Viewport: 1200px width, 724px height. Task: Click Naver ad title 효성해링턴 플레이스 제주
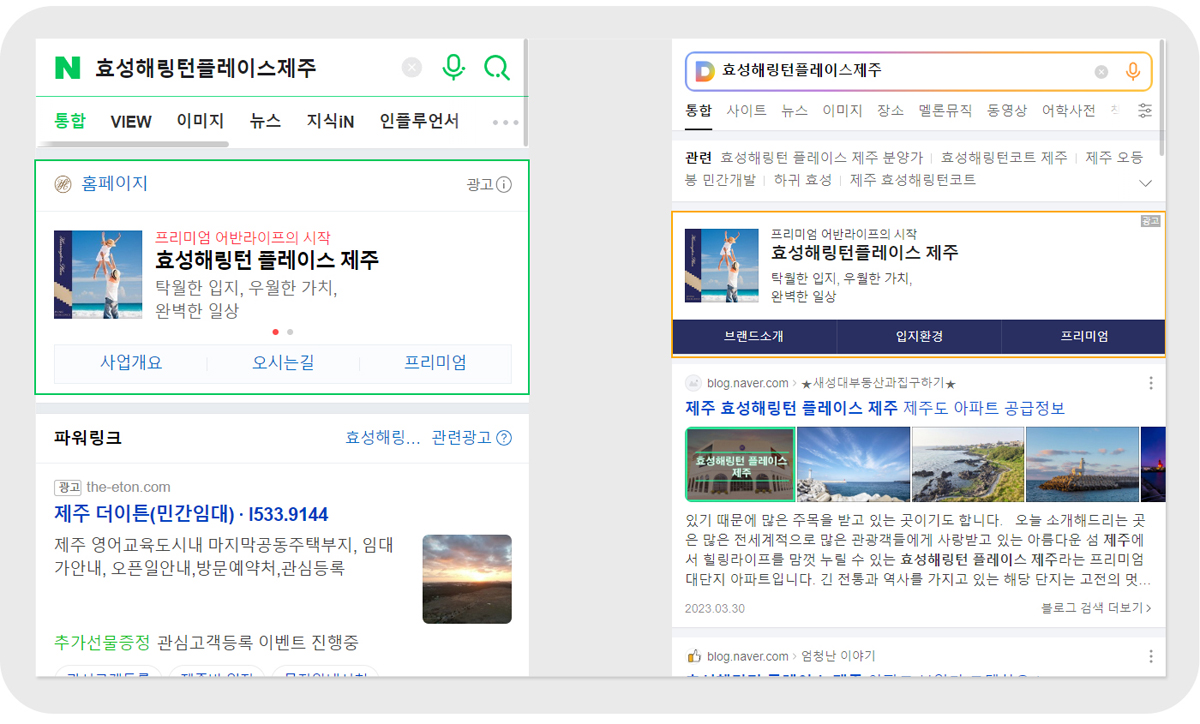267,261
